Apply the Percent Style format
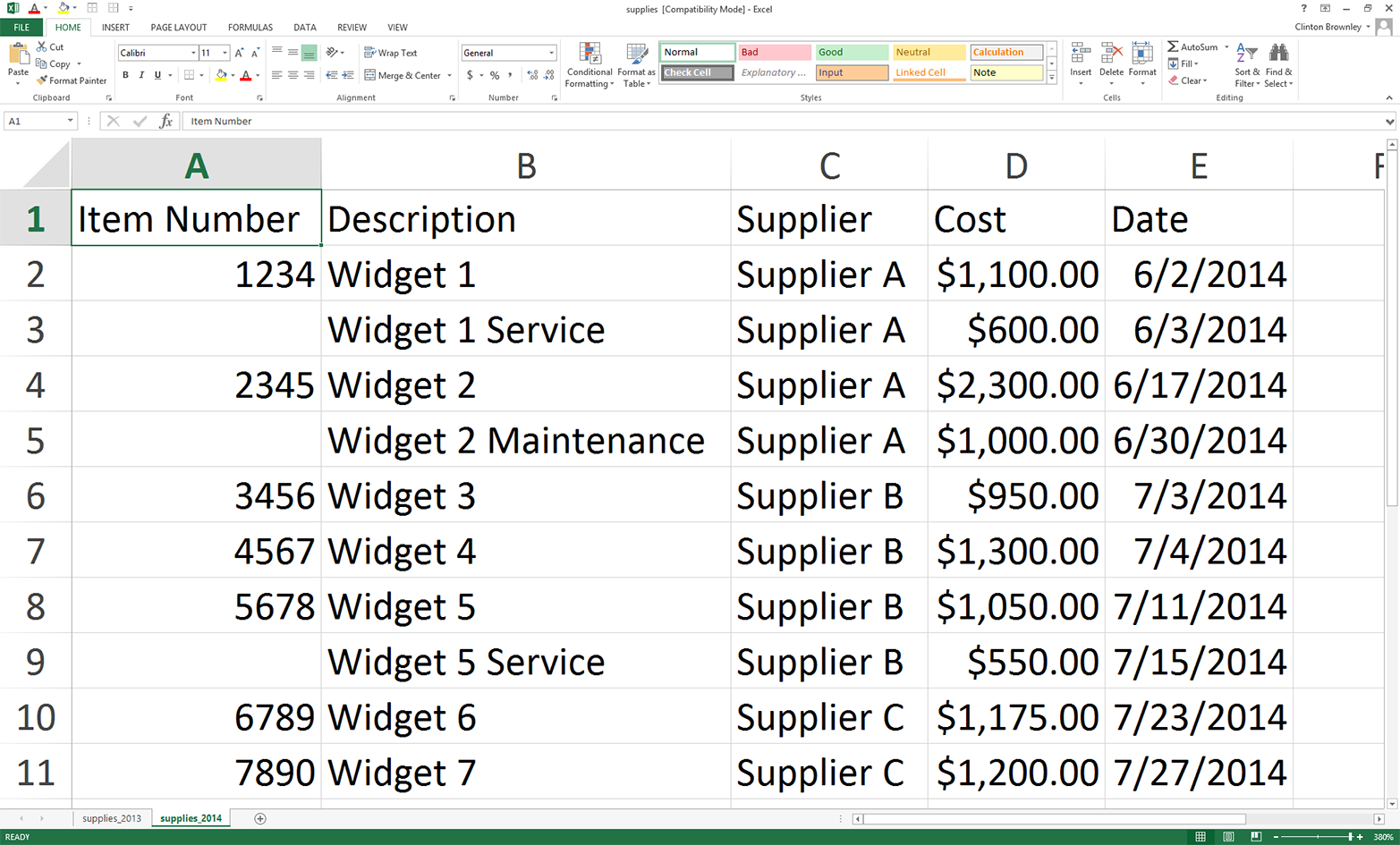Screen dimensions: 1400x845 point(493,75)
